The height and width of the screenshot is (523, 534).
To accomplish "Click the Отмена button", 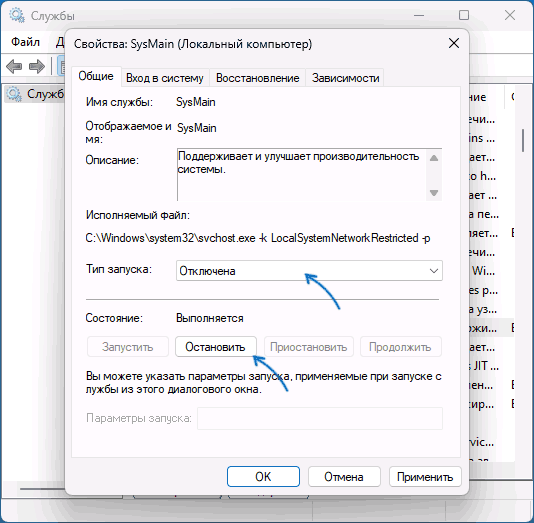I will point(344,477).
